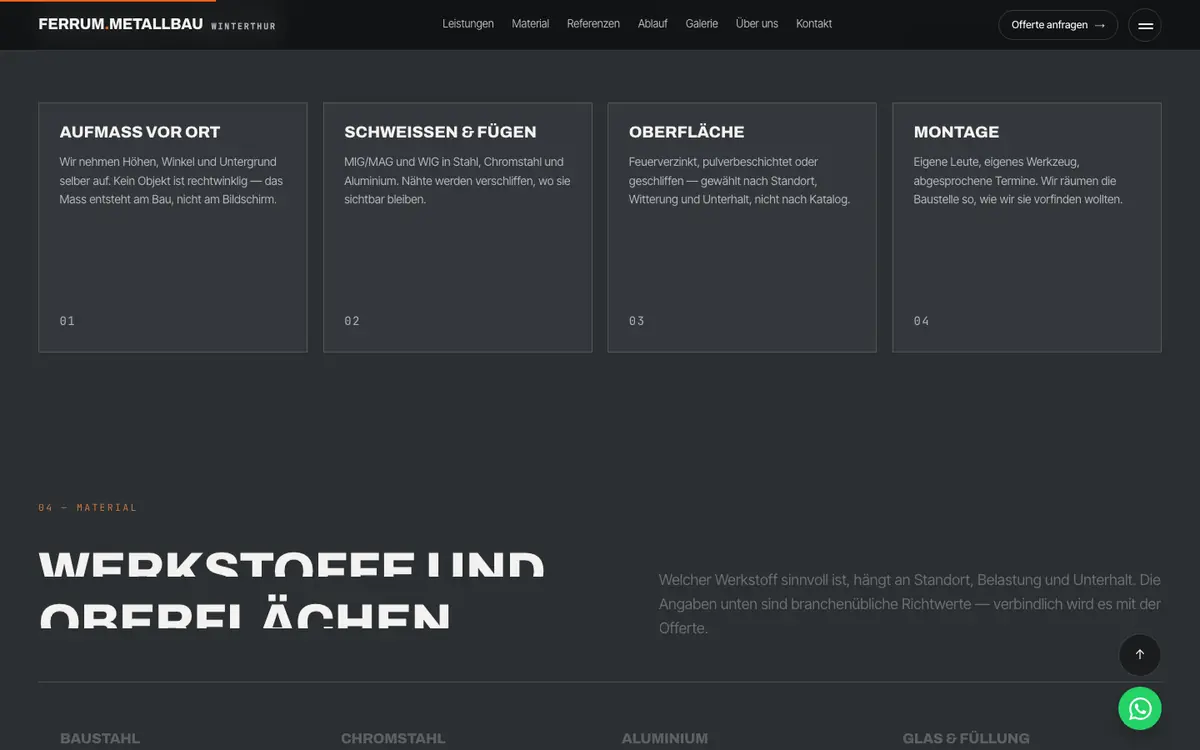The width and height of the screenshot is (1200, 750).
Task: Navigate to Ablauf in the header
Action: [653, 24]
